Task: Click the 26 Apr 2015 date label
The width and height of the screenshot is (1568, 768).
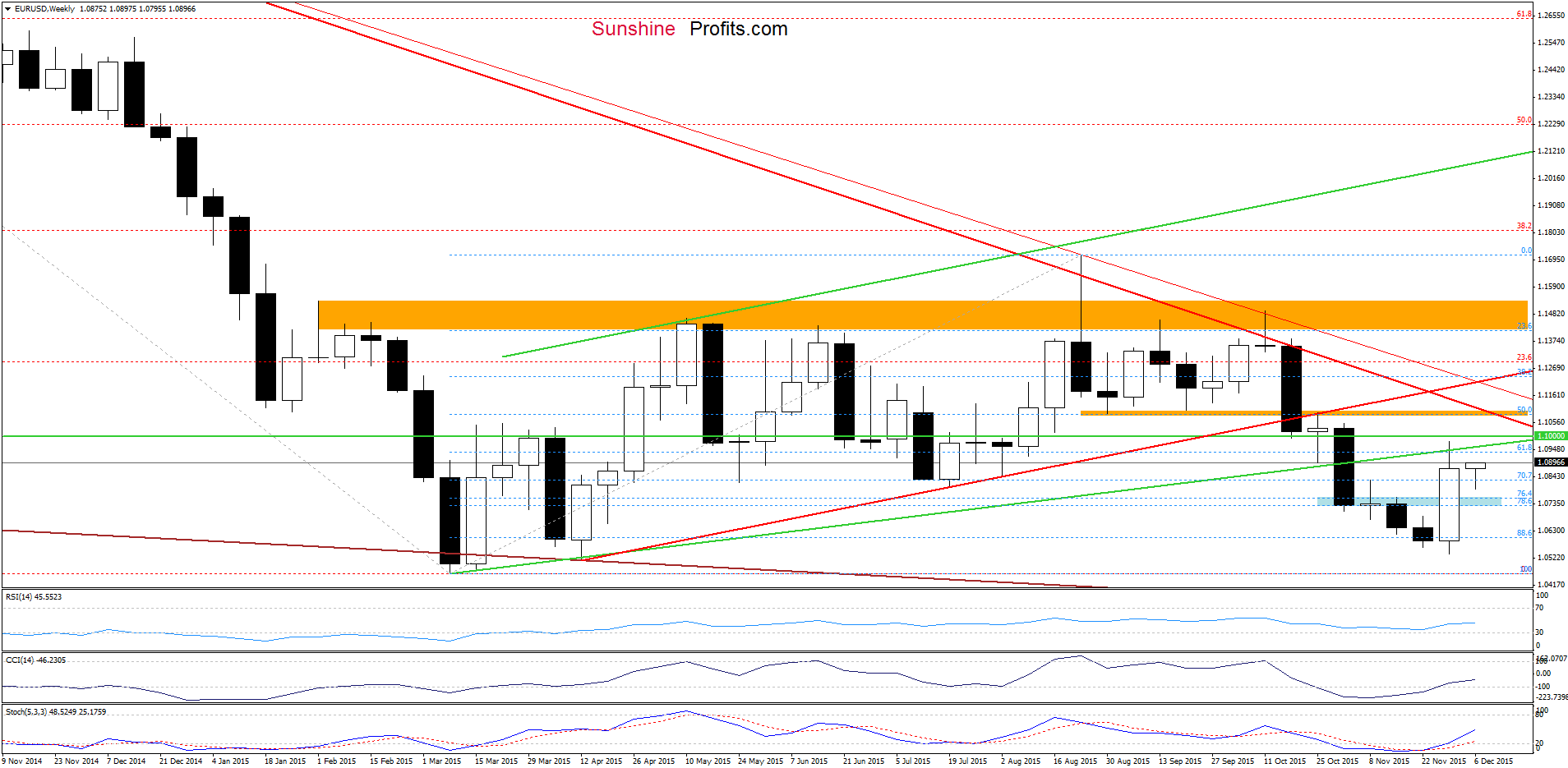Action: click(653, 761)
